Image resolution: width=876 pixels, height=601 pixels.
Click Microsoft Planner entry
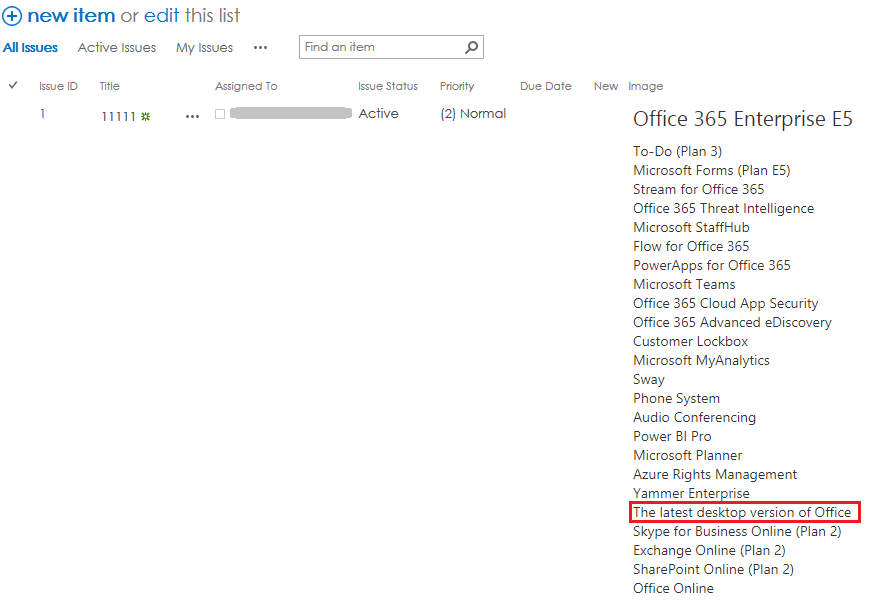tap(688, 455)
